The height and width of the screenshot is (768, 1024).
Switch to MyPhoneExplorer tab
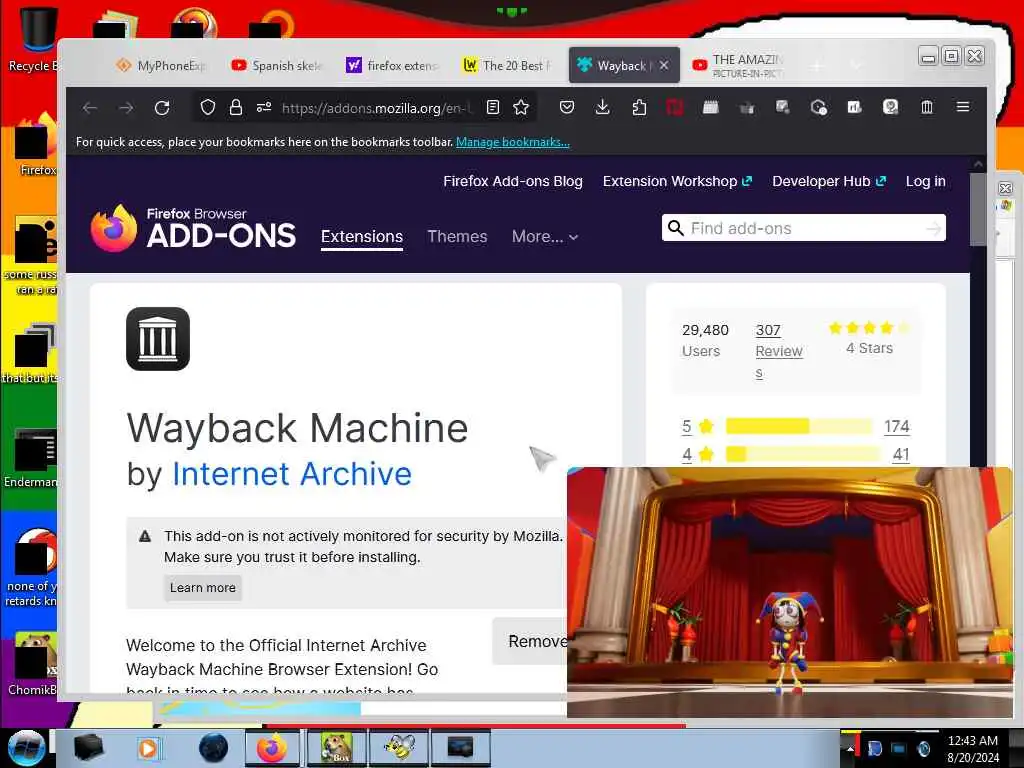tap(161, 65)
